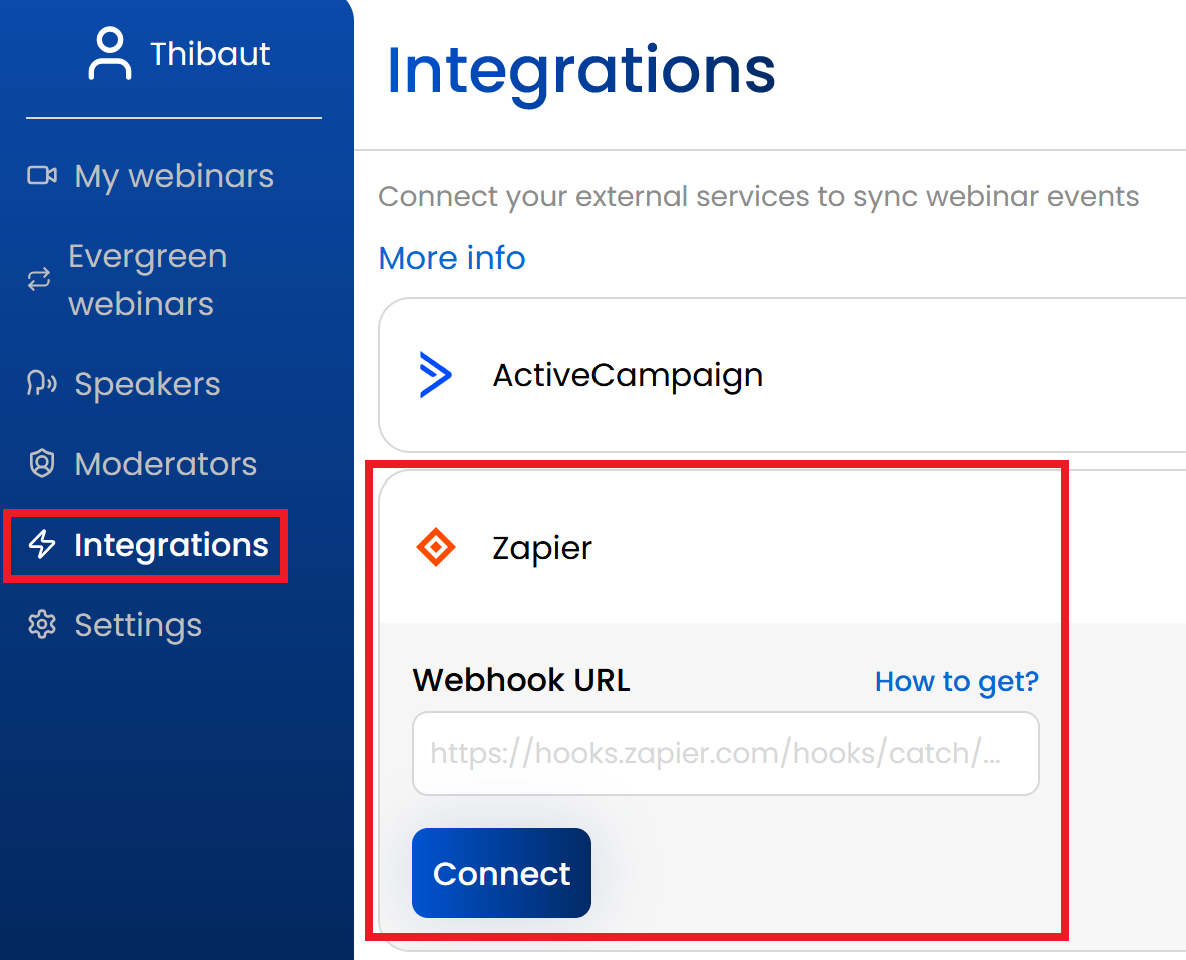Click the Evergreen webinars loop icon
1186x960 pixels.
[x=39, y=279]
